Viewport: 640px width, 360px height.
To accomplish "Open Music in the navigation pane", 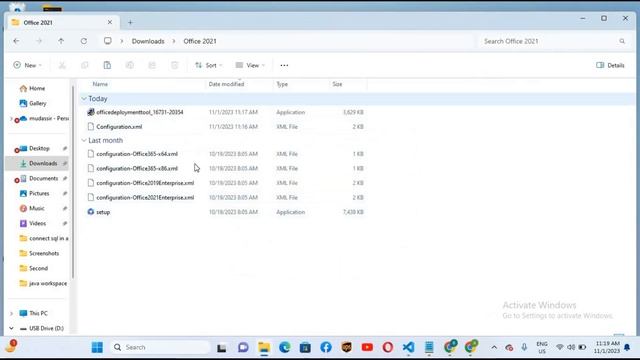I will click(x=32, y=209).
